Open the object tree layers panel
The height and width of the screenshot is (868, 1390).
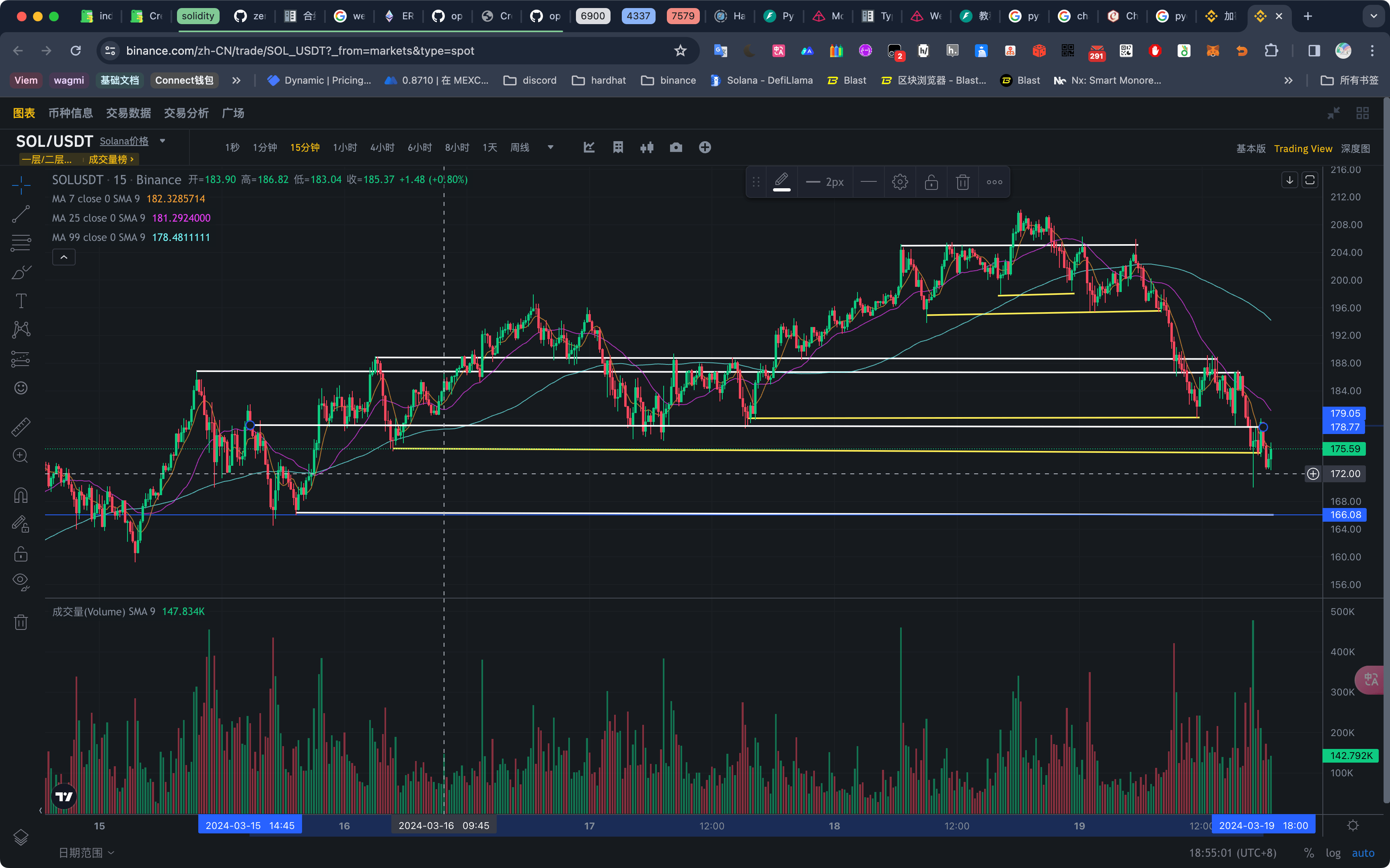coord(21,837)
